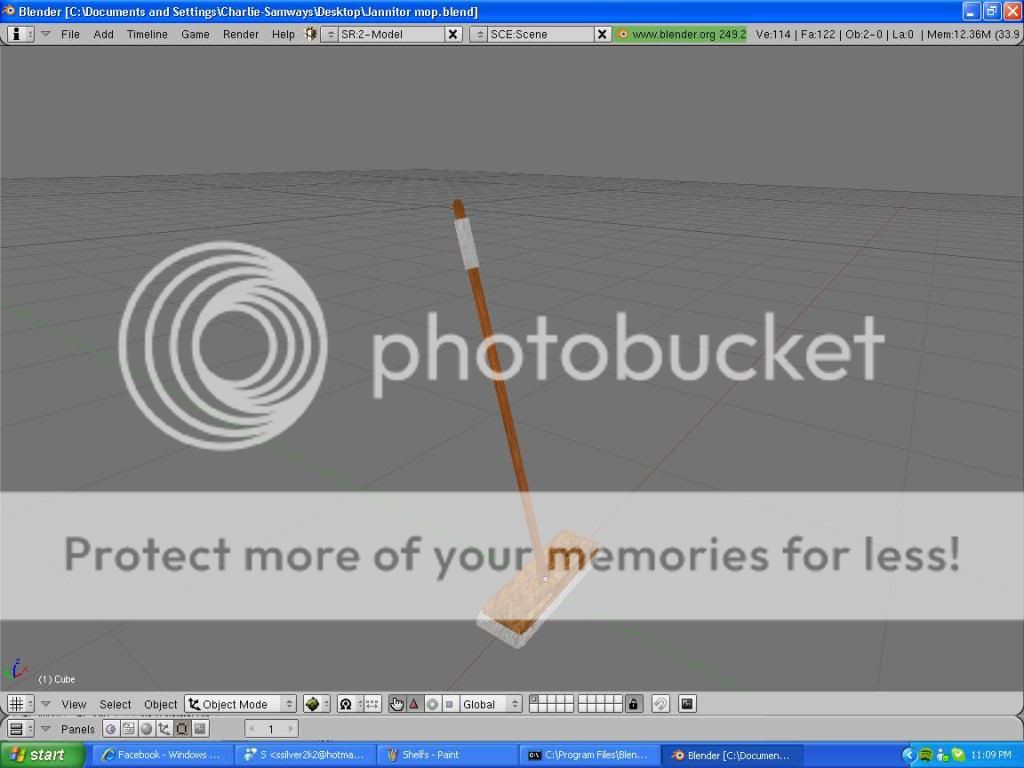Switch to Shelfs - Paint taskbar item
1024x768 pixels.
(x=446, y=755)
